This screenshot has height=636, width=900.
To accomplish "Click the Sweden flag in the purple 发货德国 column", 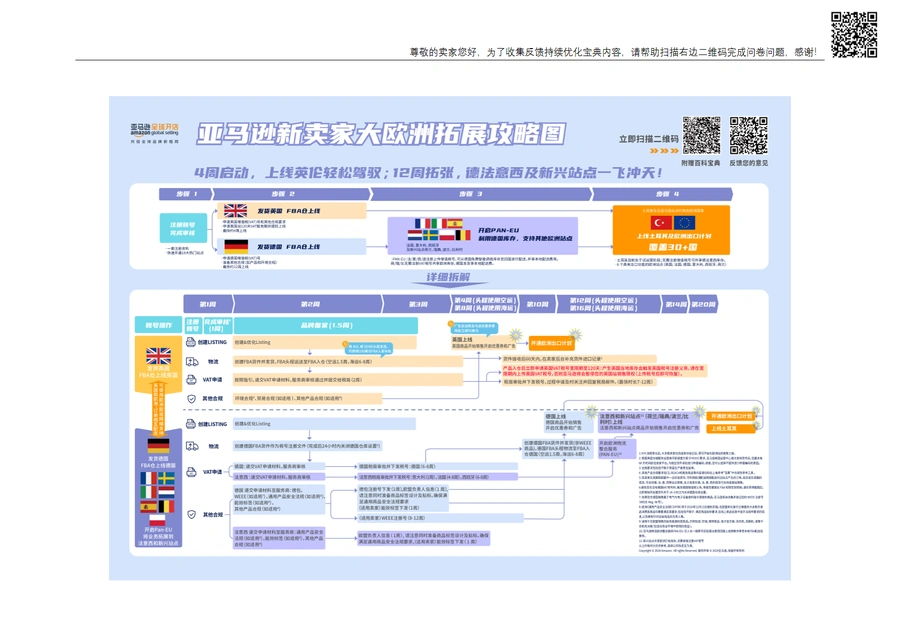I will [x=166, y=478].
